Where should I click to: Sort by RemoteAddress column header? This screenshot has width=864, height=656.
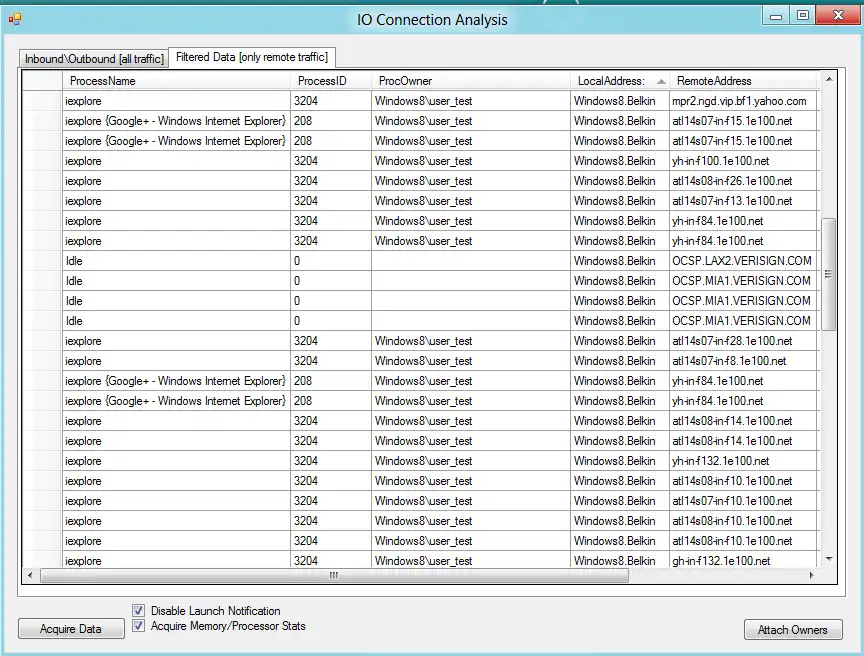click(x=744, y=81)
